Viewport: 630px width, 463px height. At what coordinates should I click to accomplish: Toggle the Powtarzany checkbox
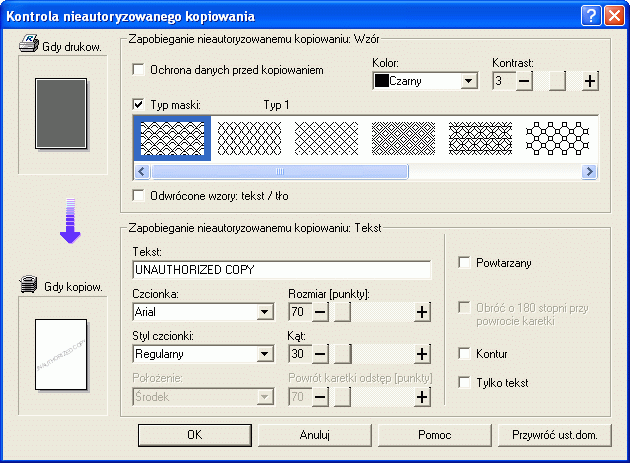pyautogui.click(x=464, y=262)
